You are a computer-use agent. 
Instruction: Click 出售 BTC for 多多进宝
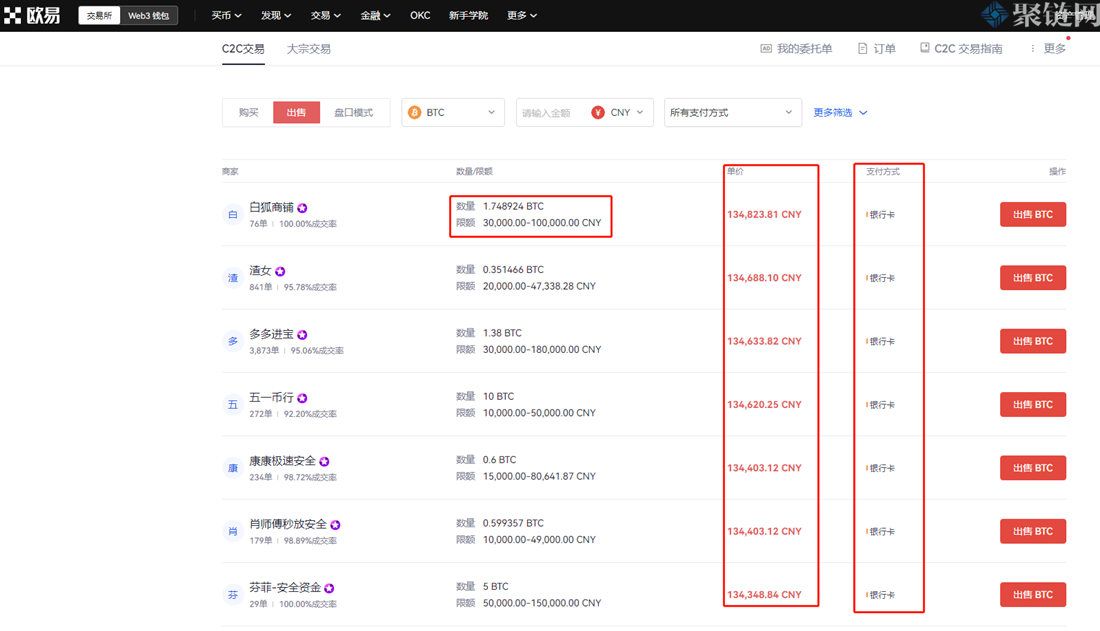point(1033,341)
